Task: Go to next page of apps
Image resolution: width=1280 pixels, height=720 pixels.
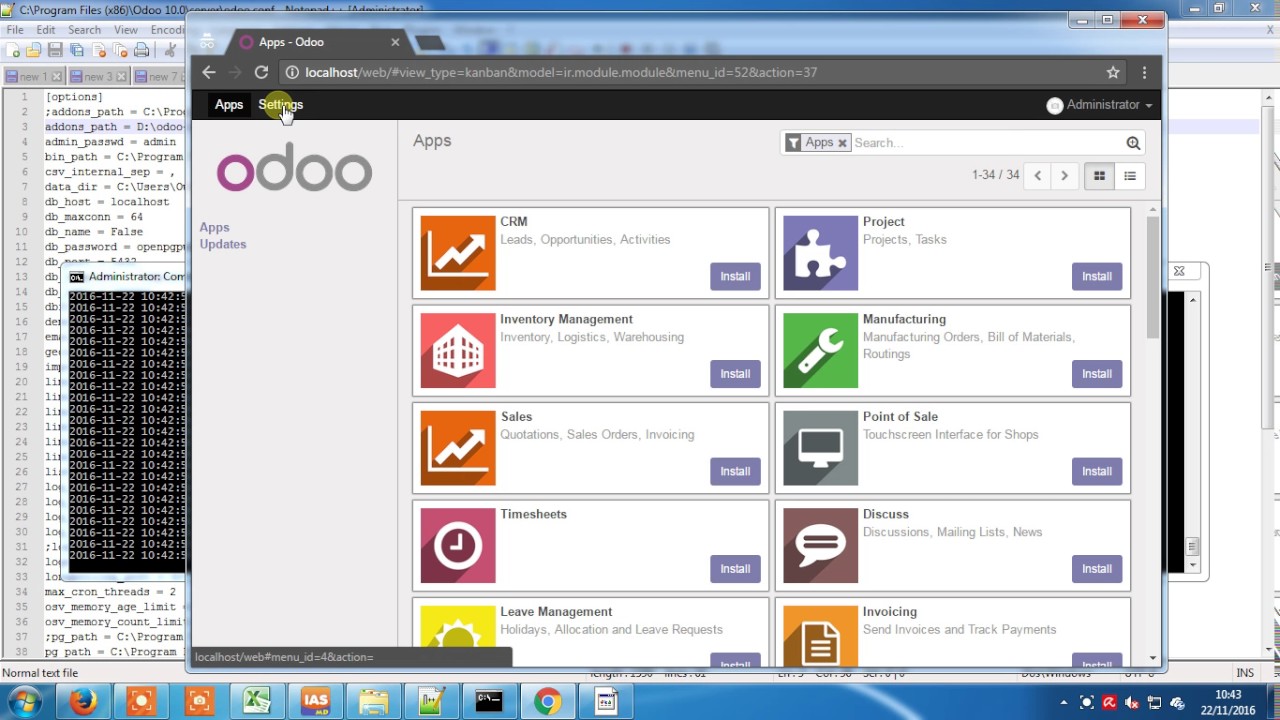Action: pos(1064,176)
